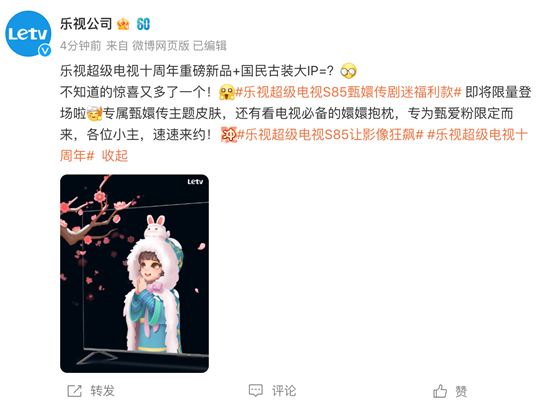The height and width of the screenshot is (403, 553).
Task: Click the shocked face emoji
Action: pos(227,92)
